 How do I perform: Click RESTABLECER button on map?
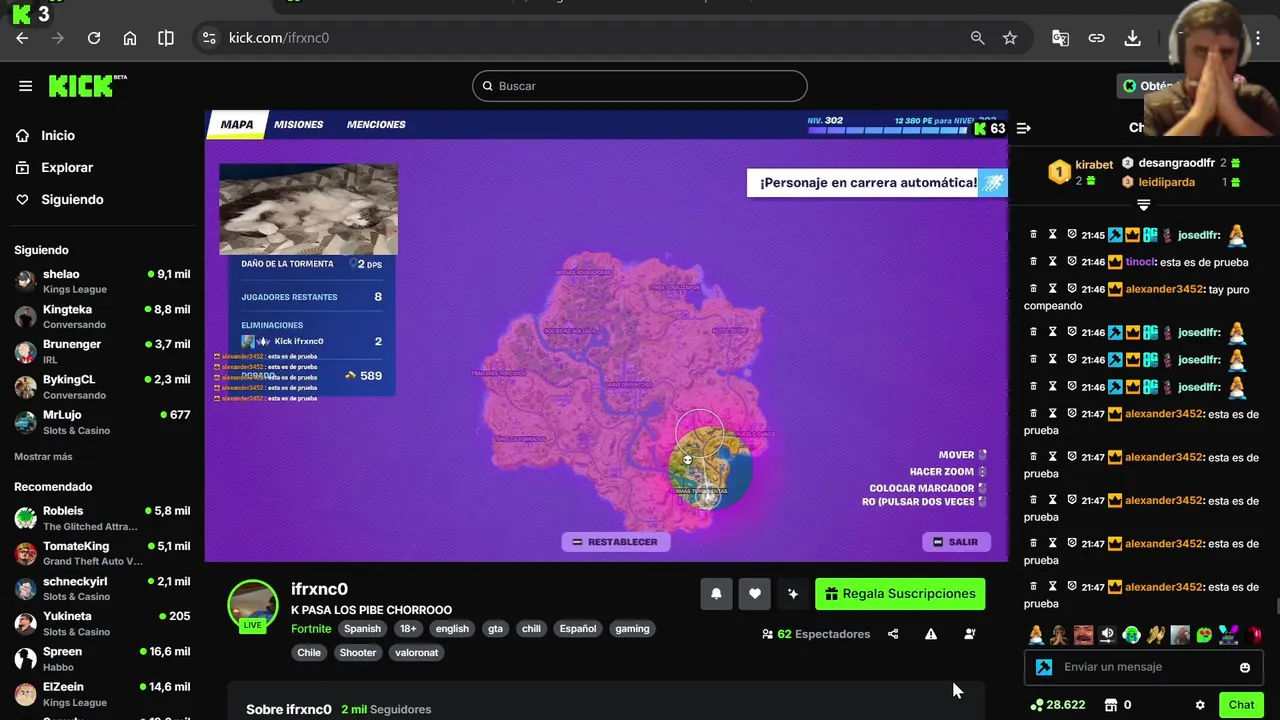(615, 542)
